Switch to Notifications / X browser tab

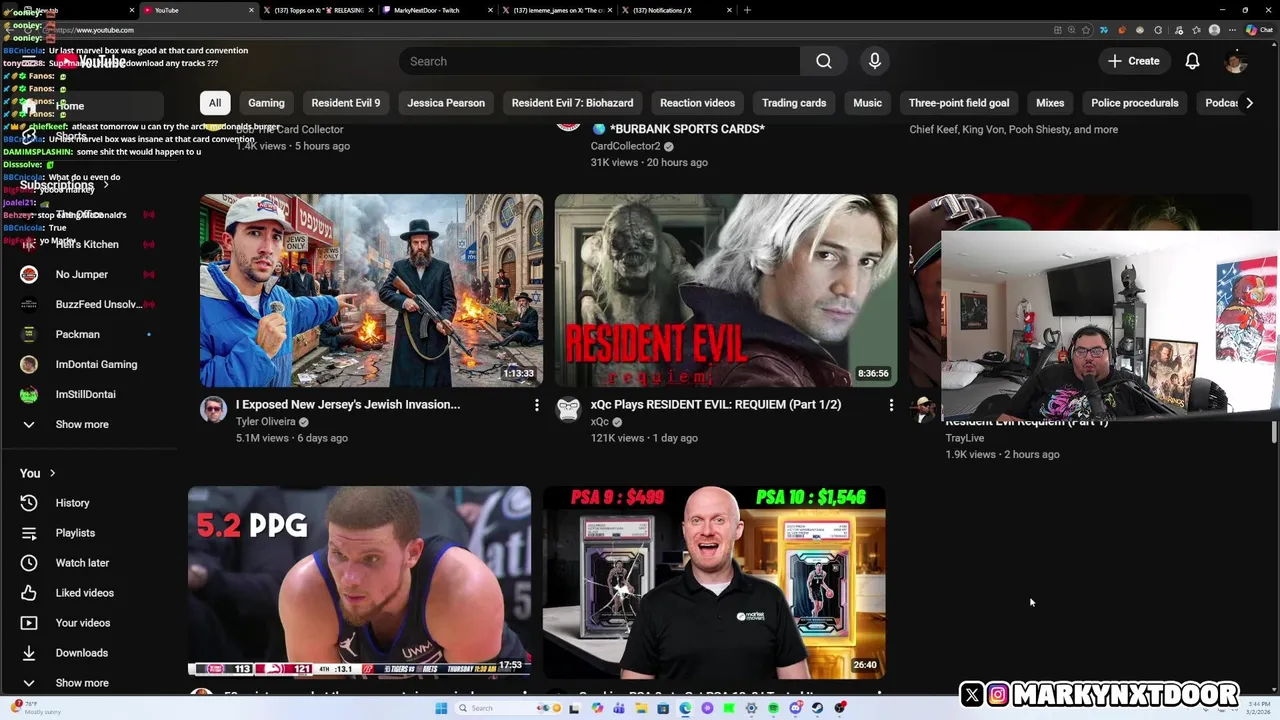(x=676, y=10)
